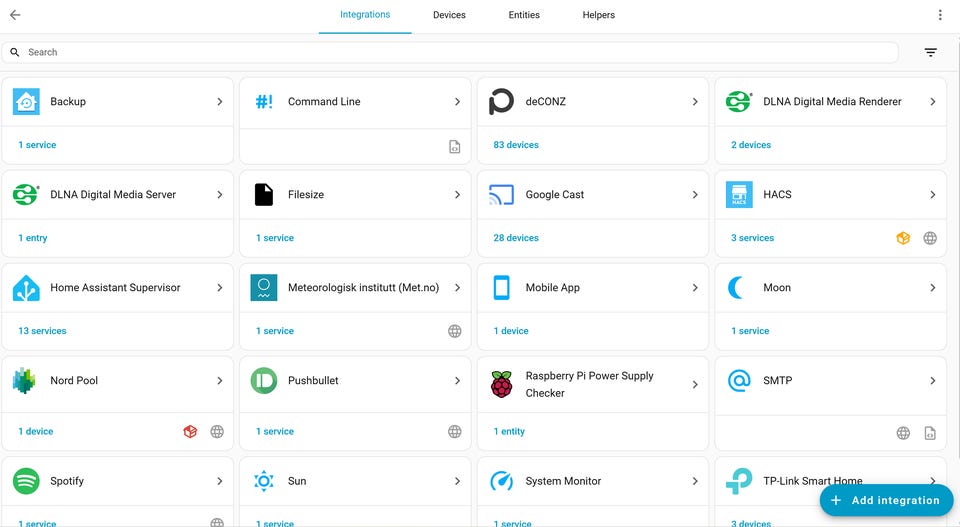Click the deCONZ logo icon

(x=501, y=102)
